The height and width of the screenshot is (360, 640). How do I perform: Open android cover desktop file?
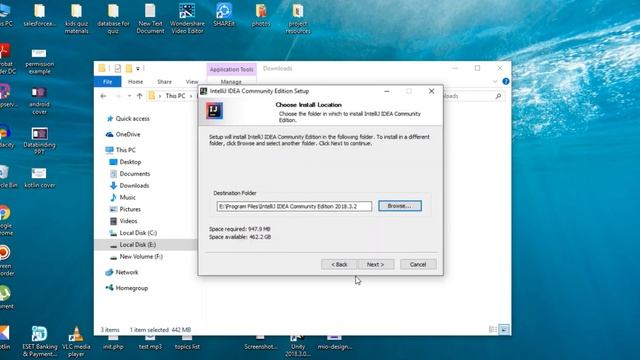click(x=39, y=101)
